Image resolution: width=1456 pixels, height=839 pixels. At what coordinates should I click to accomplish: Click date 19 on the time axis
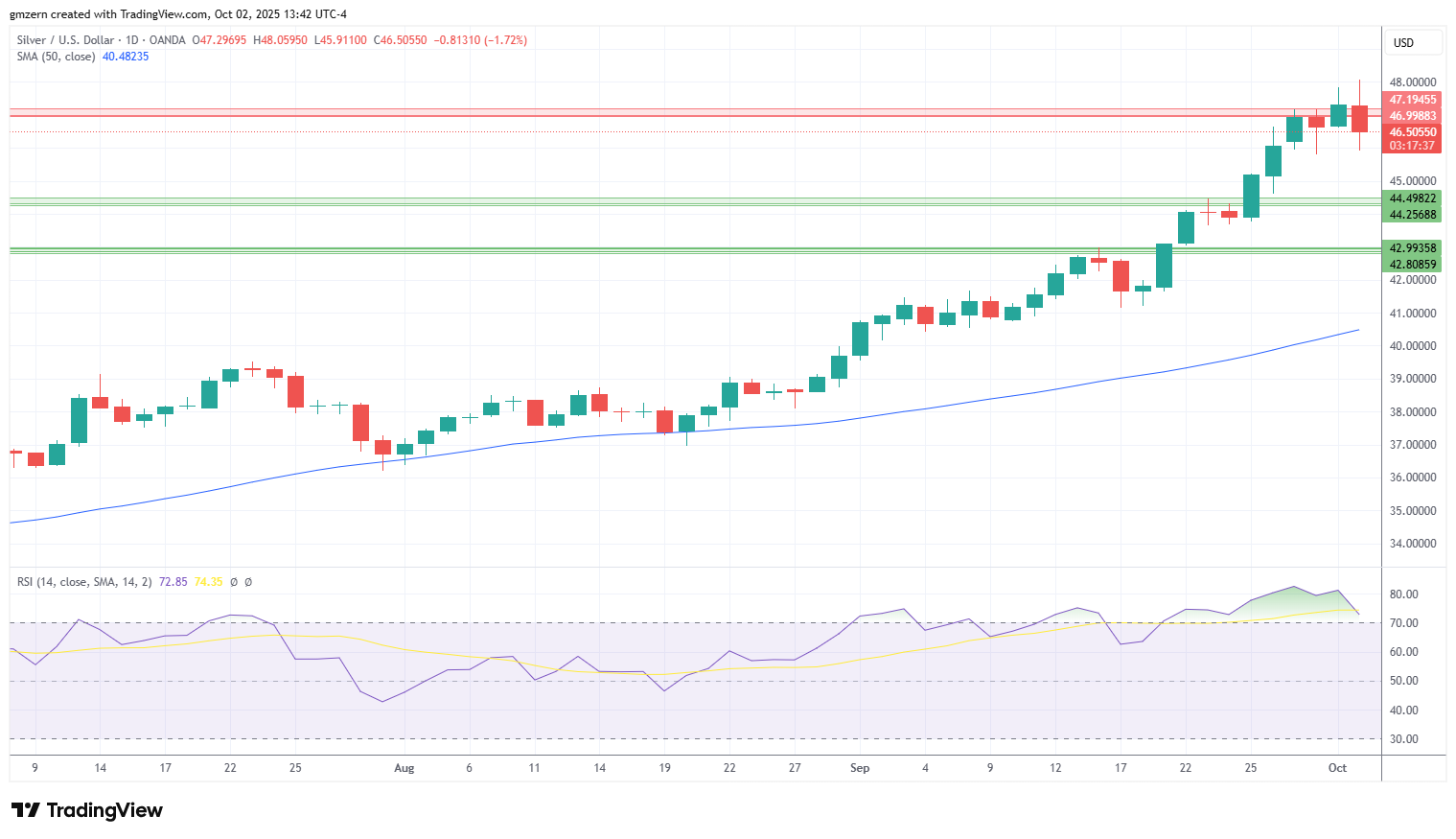[664, 768]
